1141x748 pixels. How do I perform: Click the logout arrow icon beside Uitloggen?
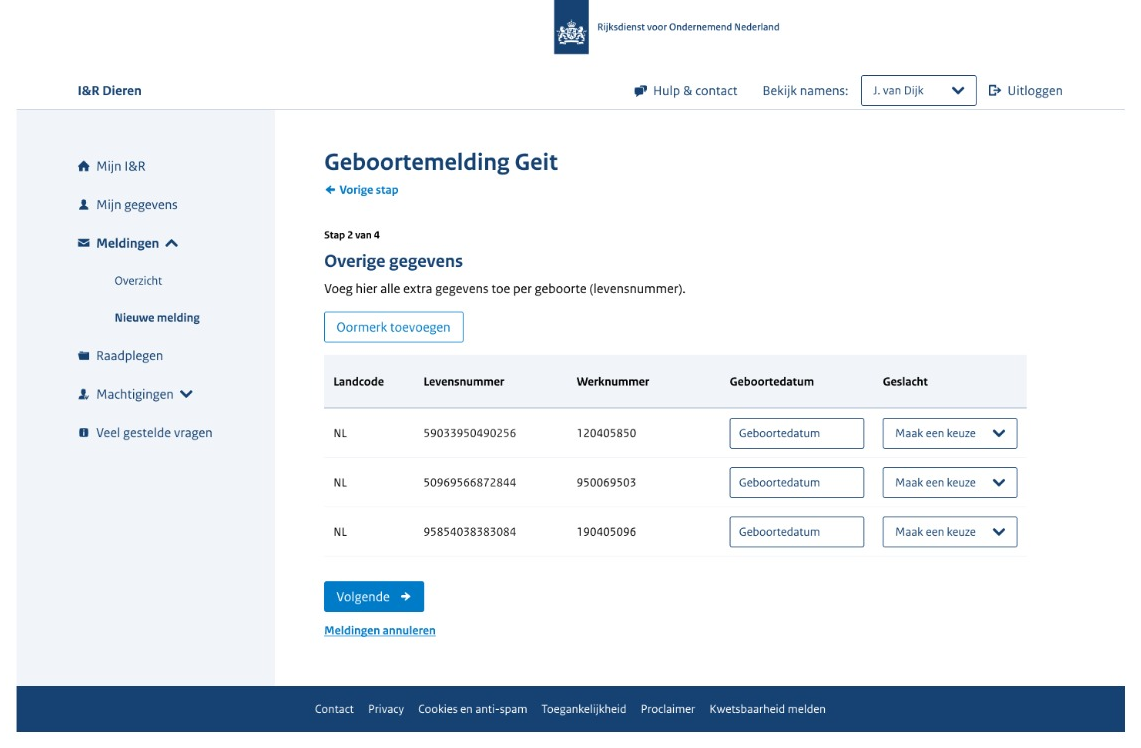tap(995, 90)
